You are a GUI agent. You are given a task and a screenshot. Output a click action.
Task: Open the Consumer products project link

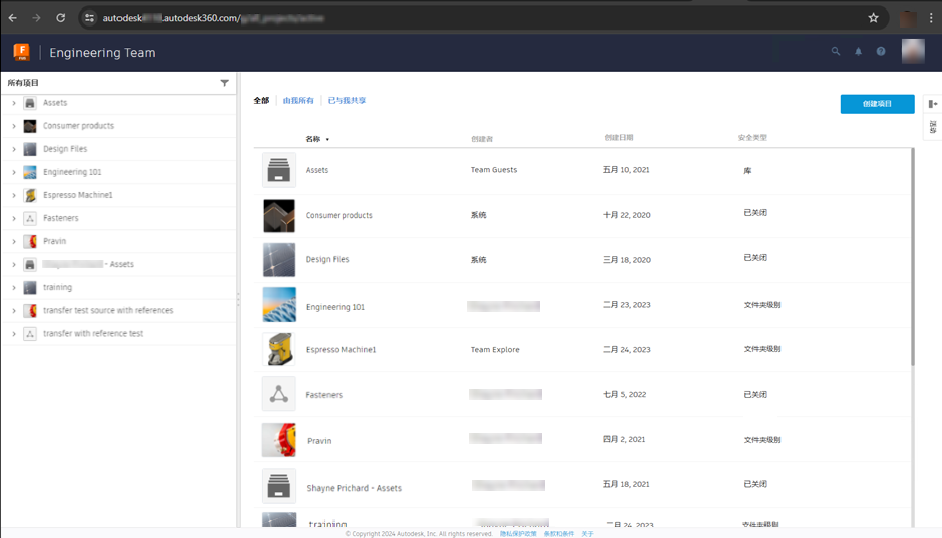tap(339, 215)
